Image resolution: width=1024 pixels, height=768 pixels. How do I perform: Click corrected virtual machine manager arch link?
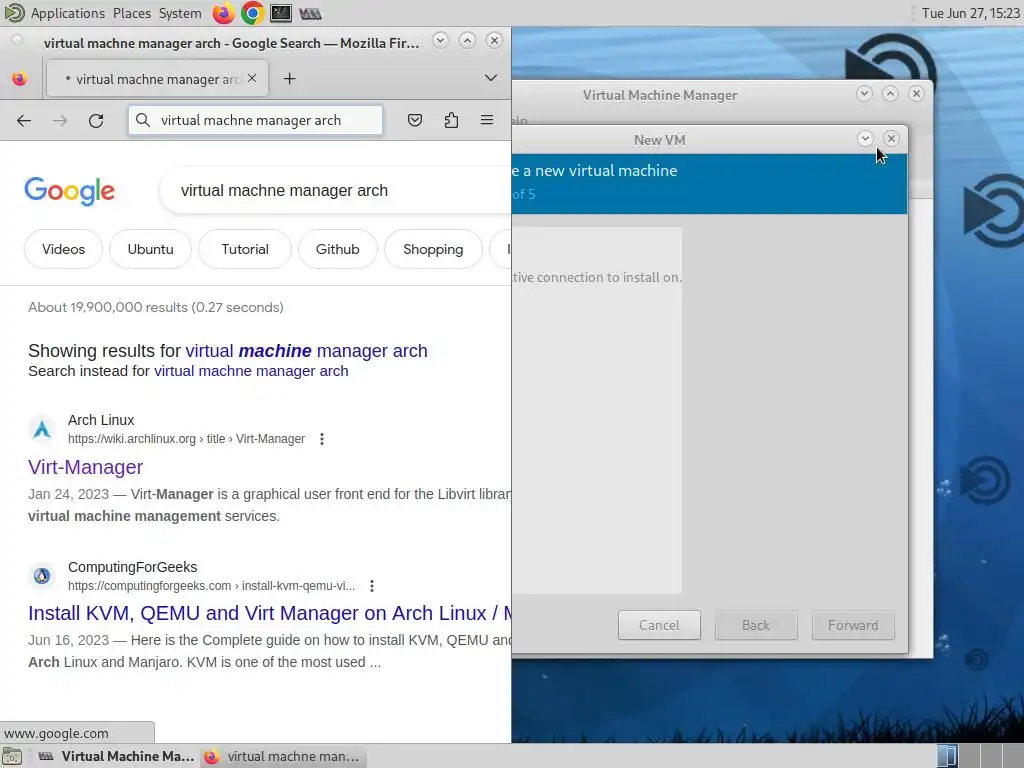(x=306, y=351)
